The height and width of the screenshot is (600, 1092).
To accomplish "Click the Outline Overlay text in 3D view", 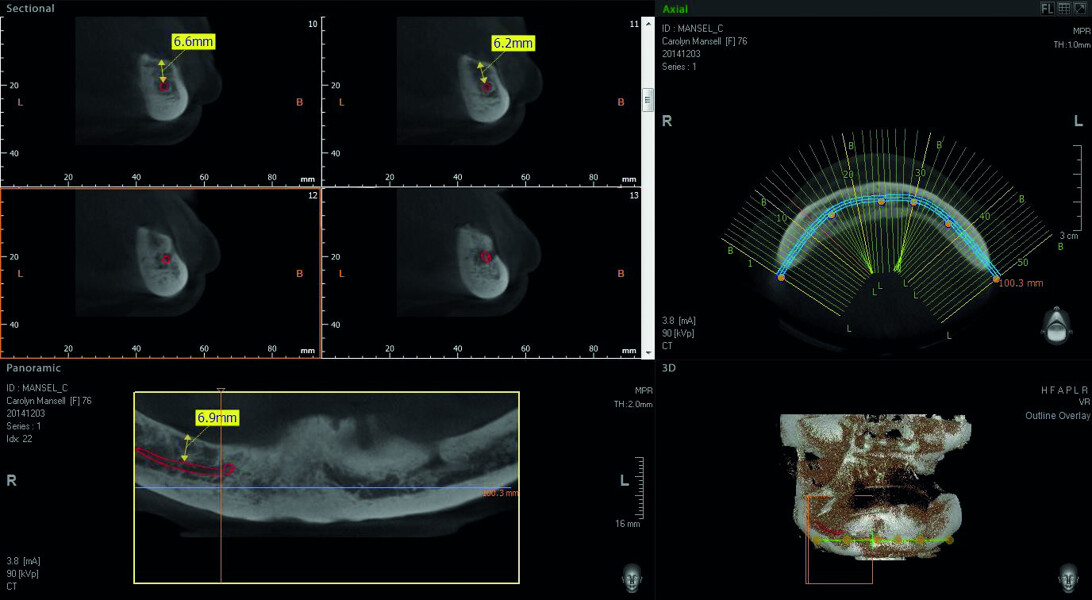I will [x=1057, y=416].
